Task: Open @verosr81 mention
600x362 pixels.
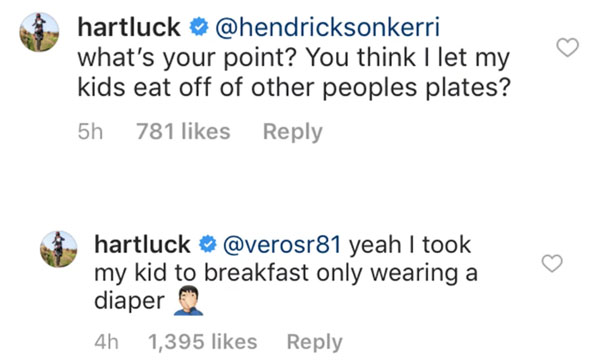Action: pyautogui.click(x=282, y=245)
